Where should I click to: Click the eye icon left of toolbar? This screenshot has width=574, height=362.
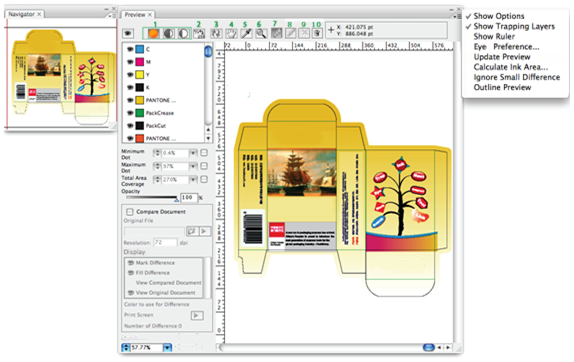[x=128, y=33]
